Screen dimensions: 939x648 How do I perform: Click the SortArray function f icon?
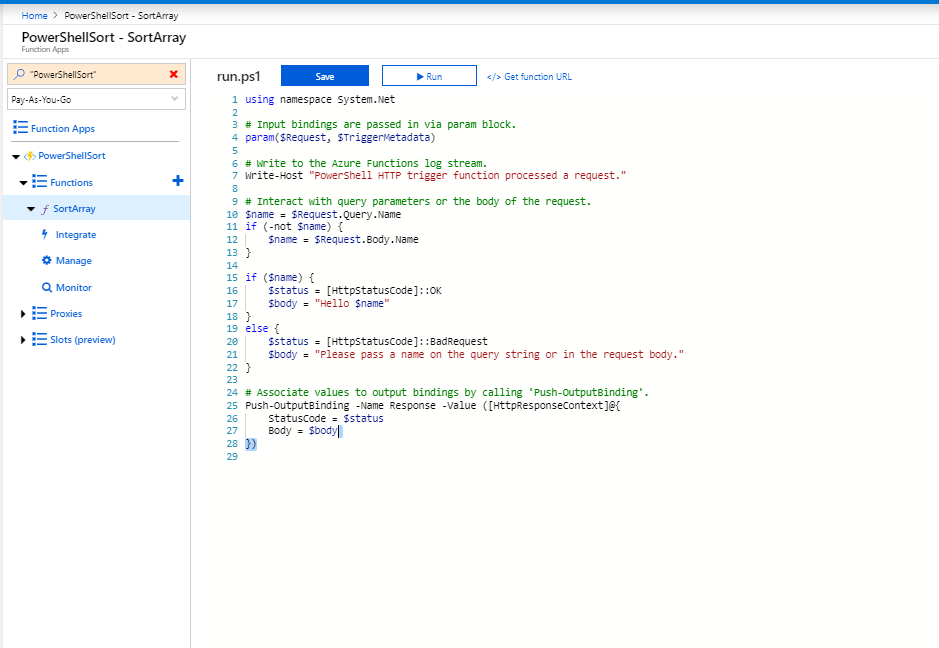click(45, 209)
